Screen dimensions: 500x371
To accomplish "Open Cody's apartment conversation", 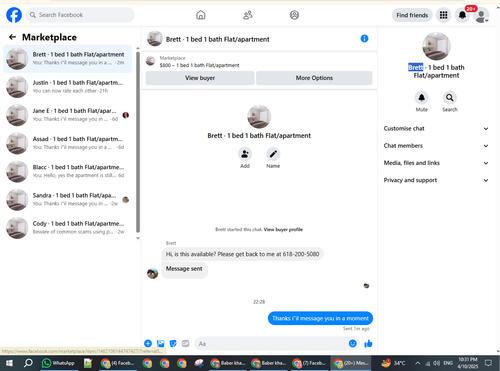I will point(68,228).
